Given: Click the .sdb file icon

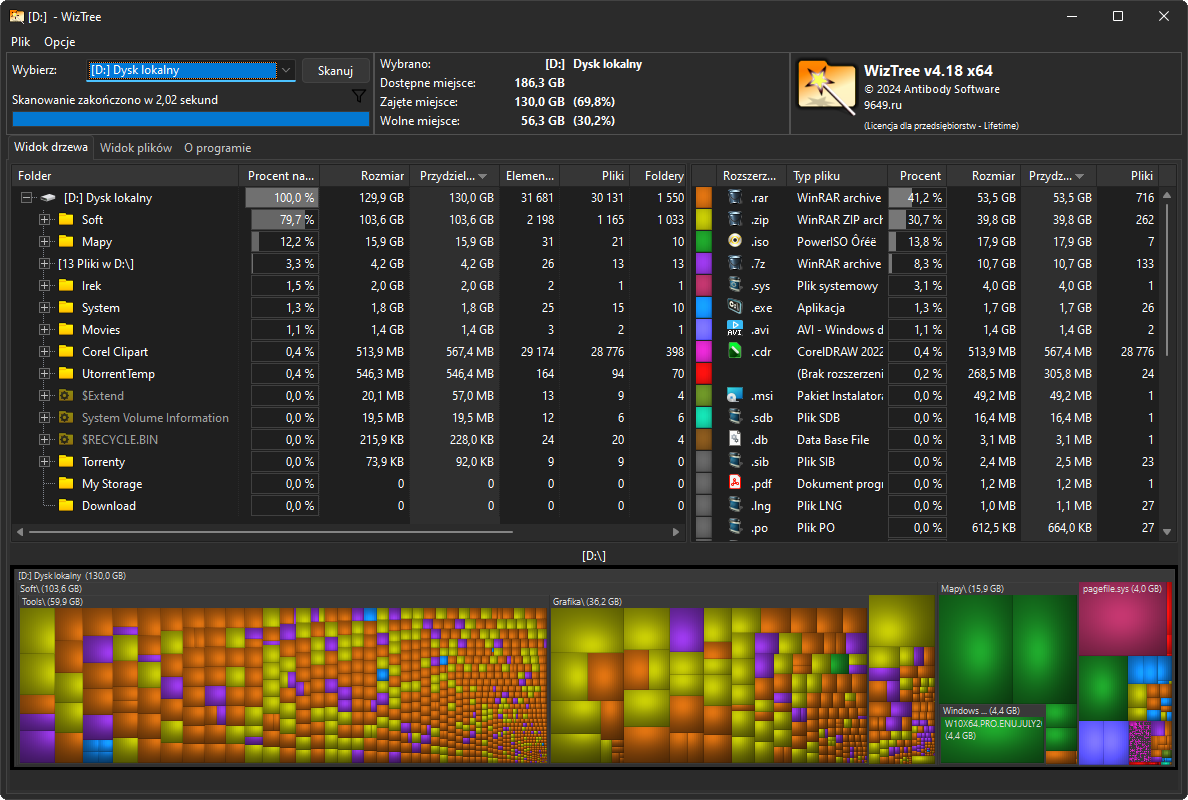Looking at the screenshot, I should (735, 417).
